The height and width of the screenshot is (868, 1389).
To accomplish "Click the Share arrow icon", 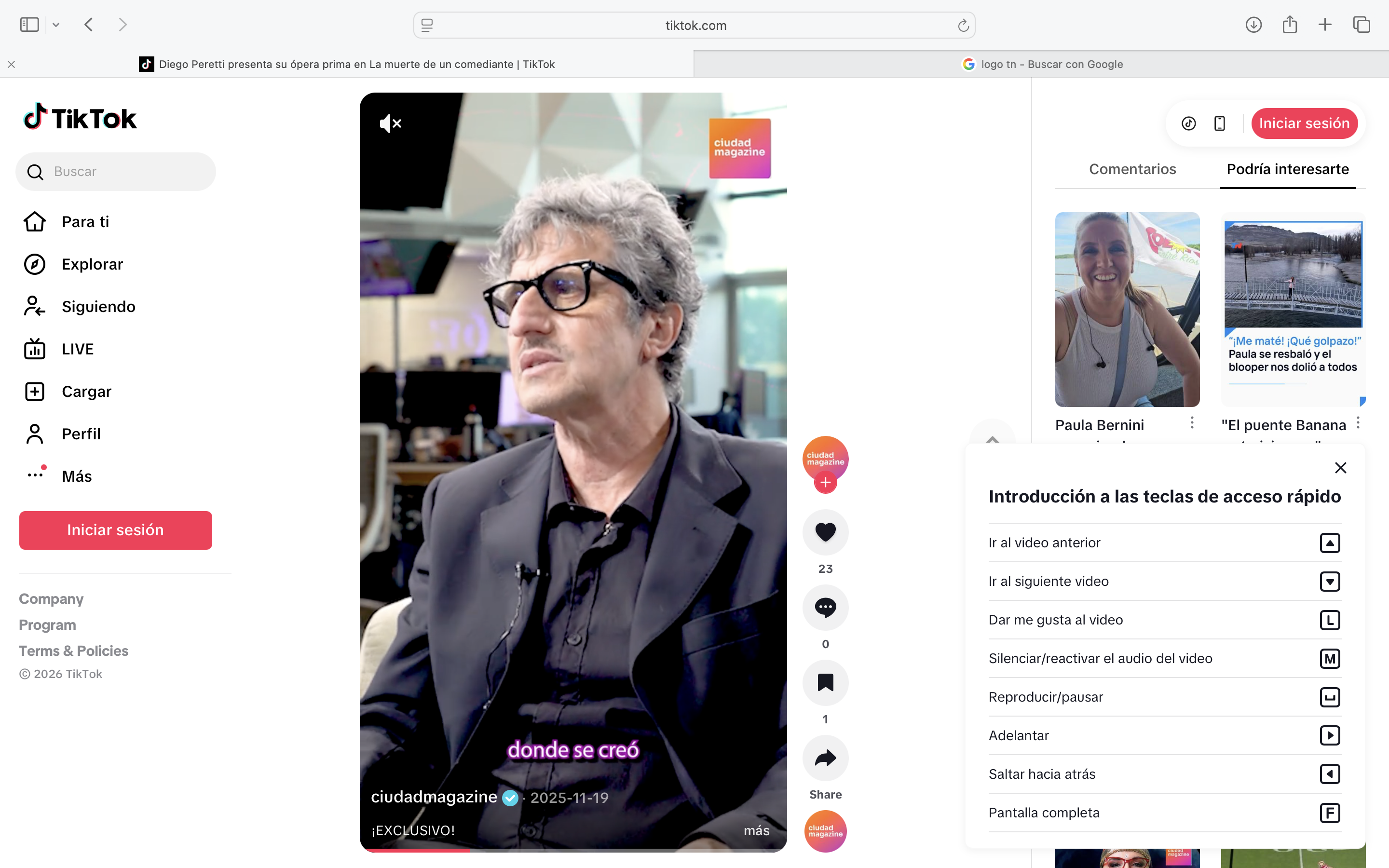I will tap(825, 759).
